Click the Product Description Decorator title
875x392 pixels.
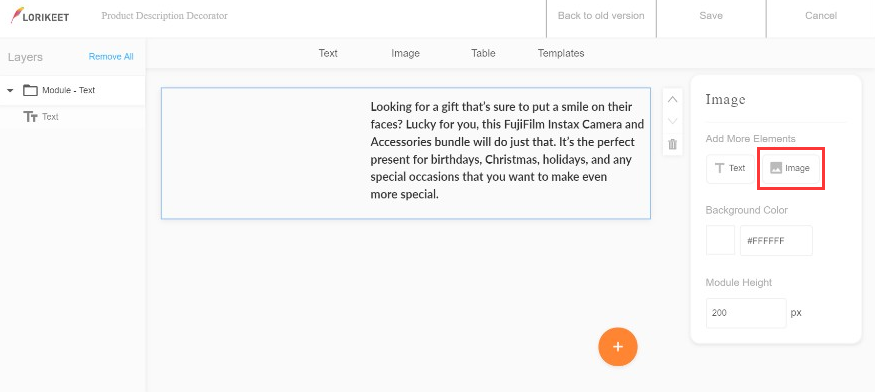point(165,16)
